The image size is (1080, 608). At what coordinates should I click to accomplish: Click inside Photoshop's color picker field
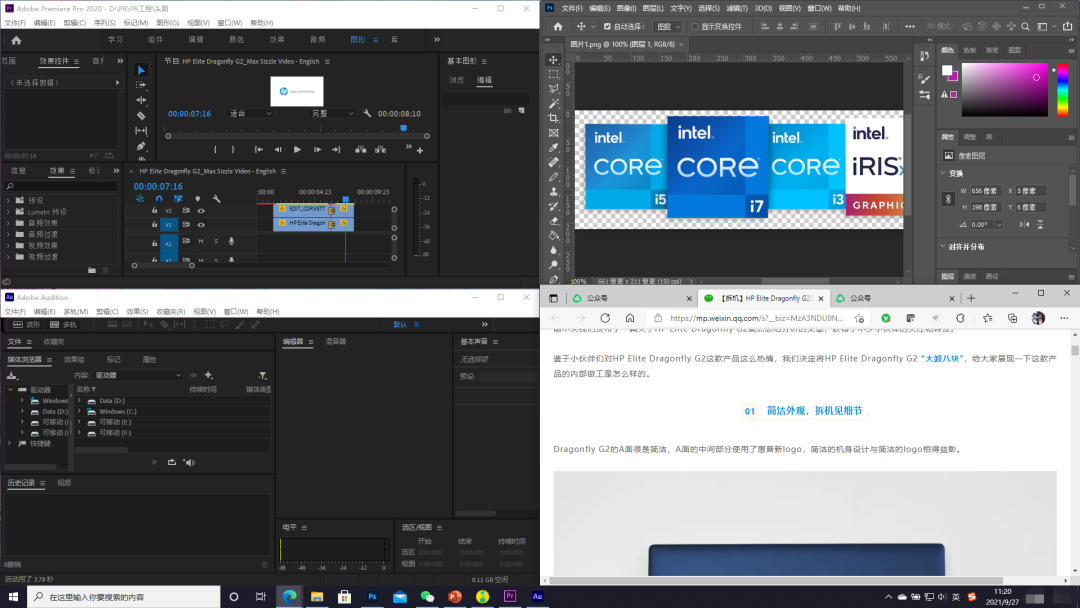(x=1005, y=90)
